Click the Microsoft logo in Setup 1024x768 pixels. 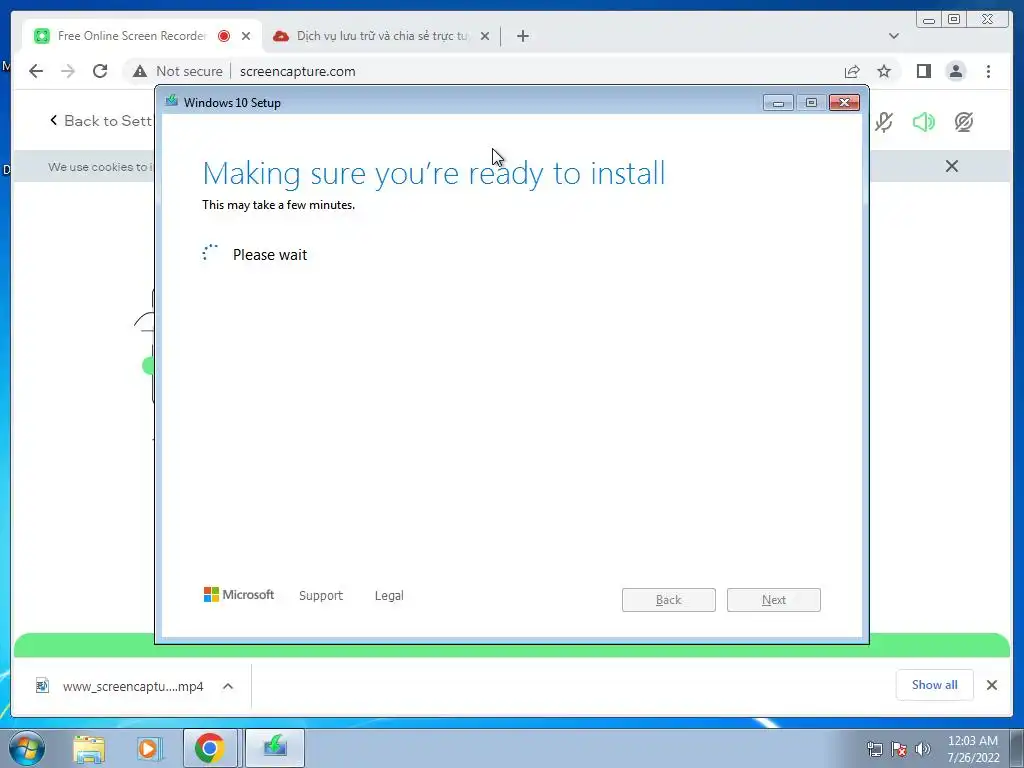click(x=239, y=594)
